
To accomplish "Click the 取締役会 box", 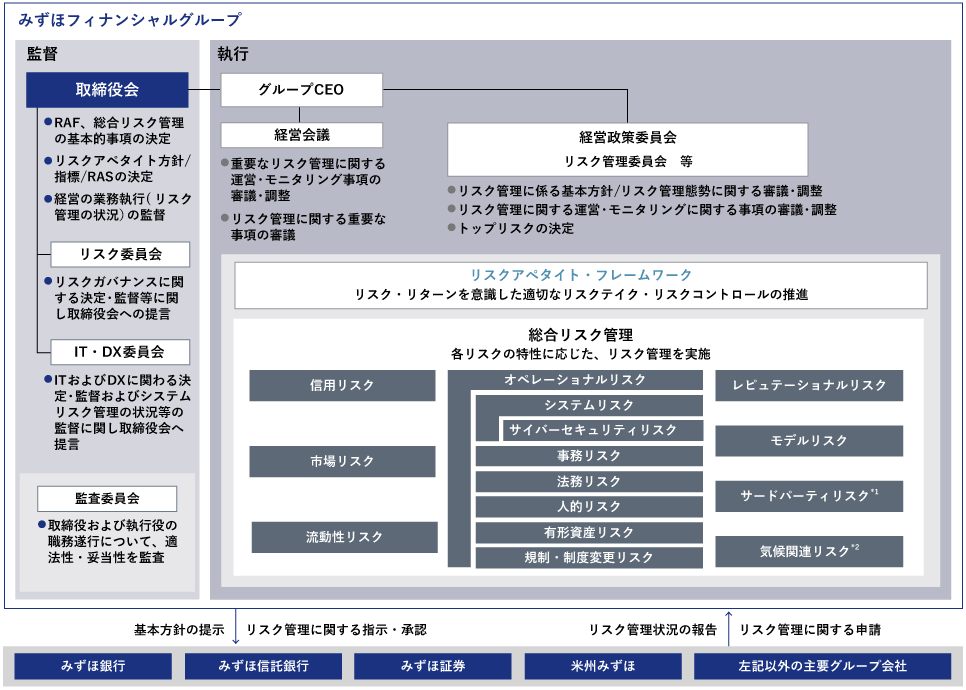I will point(107,90).
